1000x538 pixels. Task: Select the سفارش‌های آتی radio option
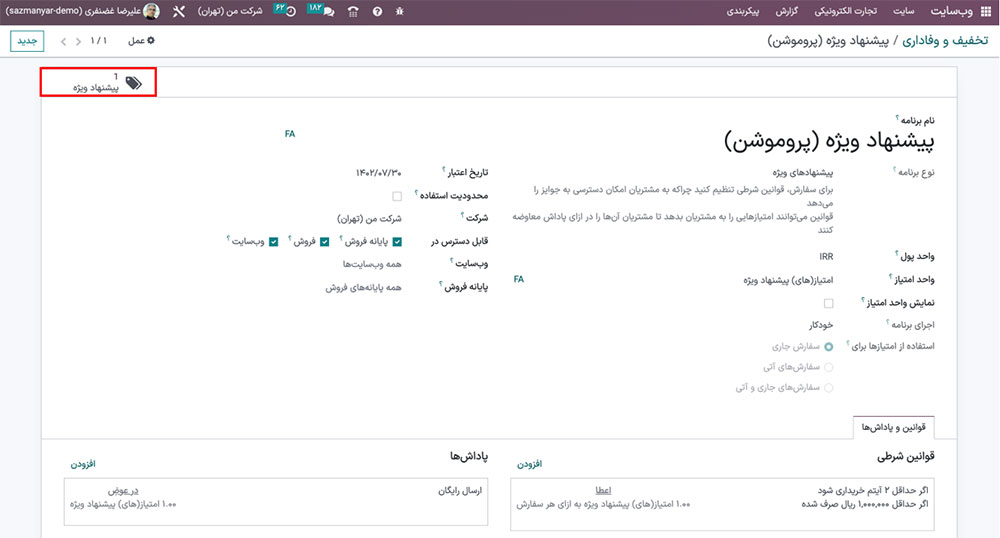(x=828, y=367)
